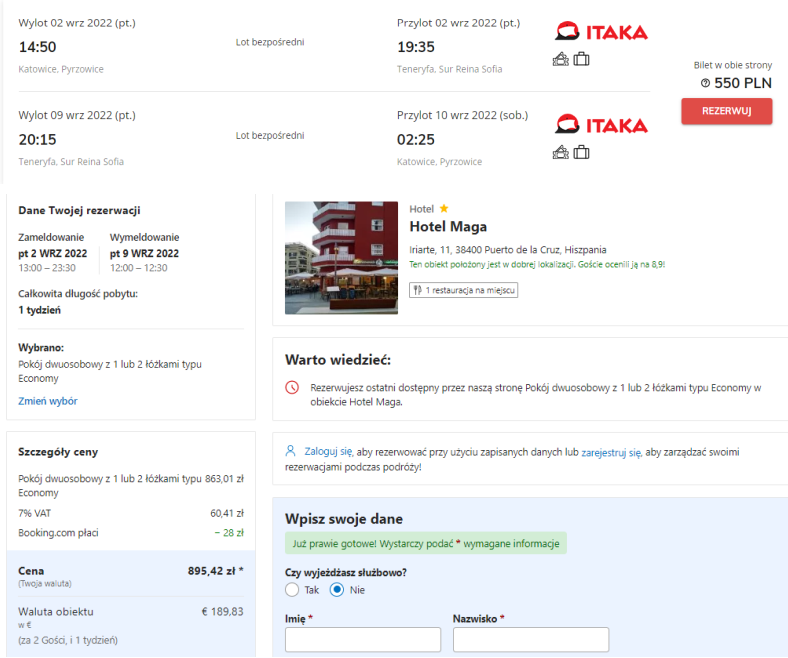Open Hotel Maga photo thumbnail

341,258
